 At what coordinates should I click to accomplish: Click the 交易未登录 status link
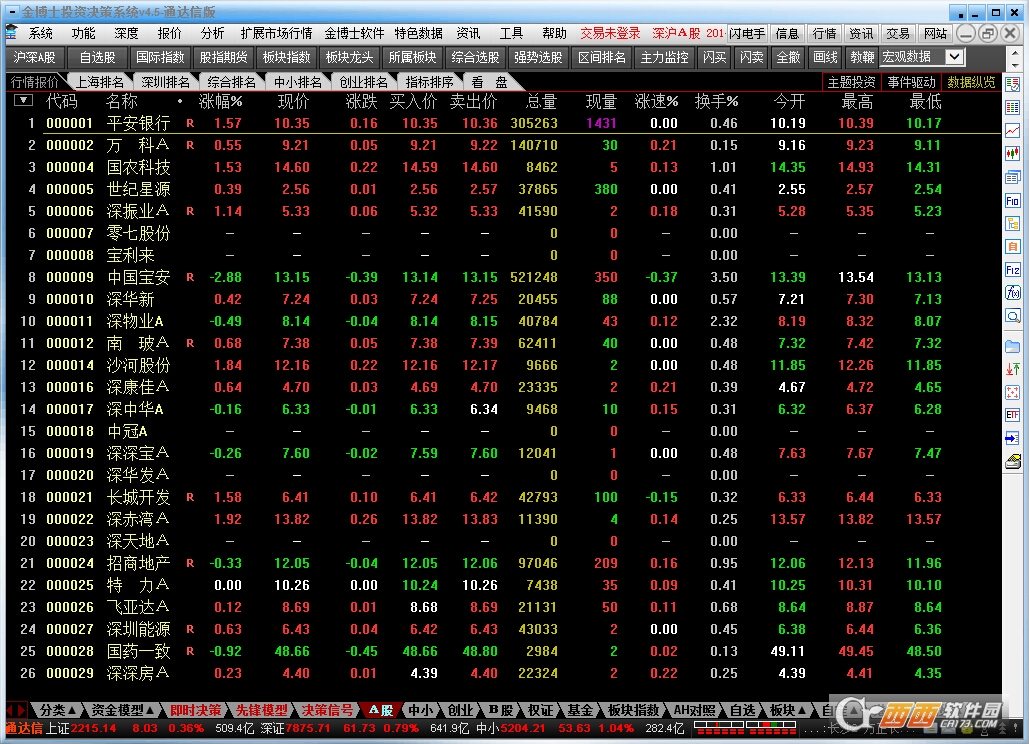(x=610, y=33)
